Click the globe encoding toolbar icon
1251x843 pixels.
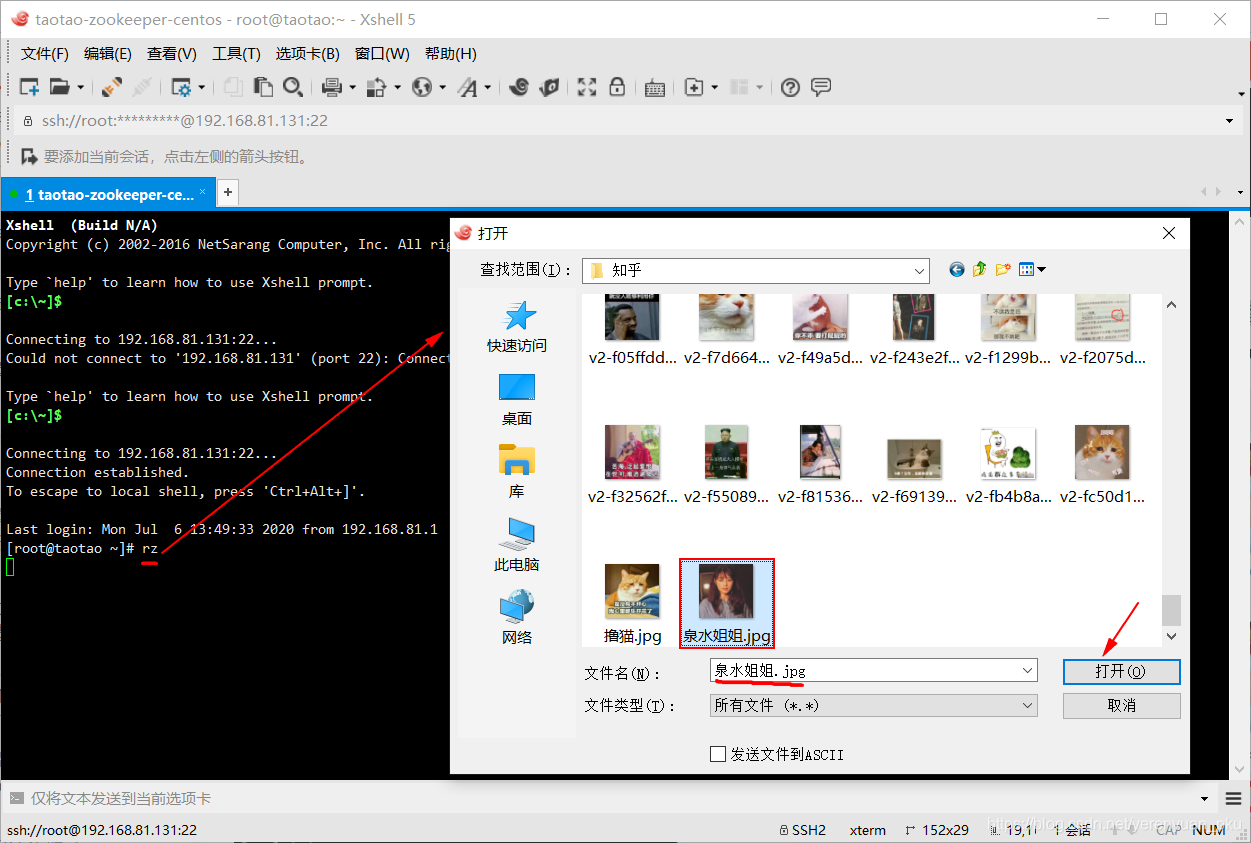(x=422, y=87)
